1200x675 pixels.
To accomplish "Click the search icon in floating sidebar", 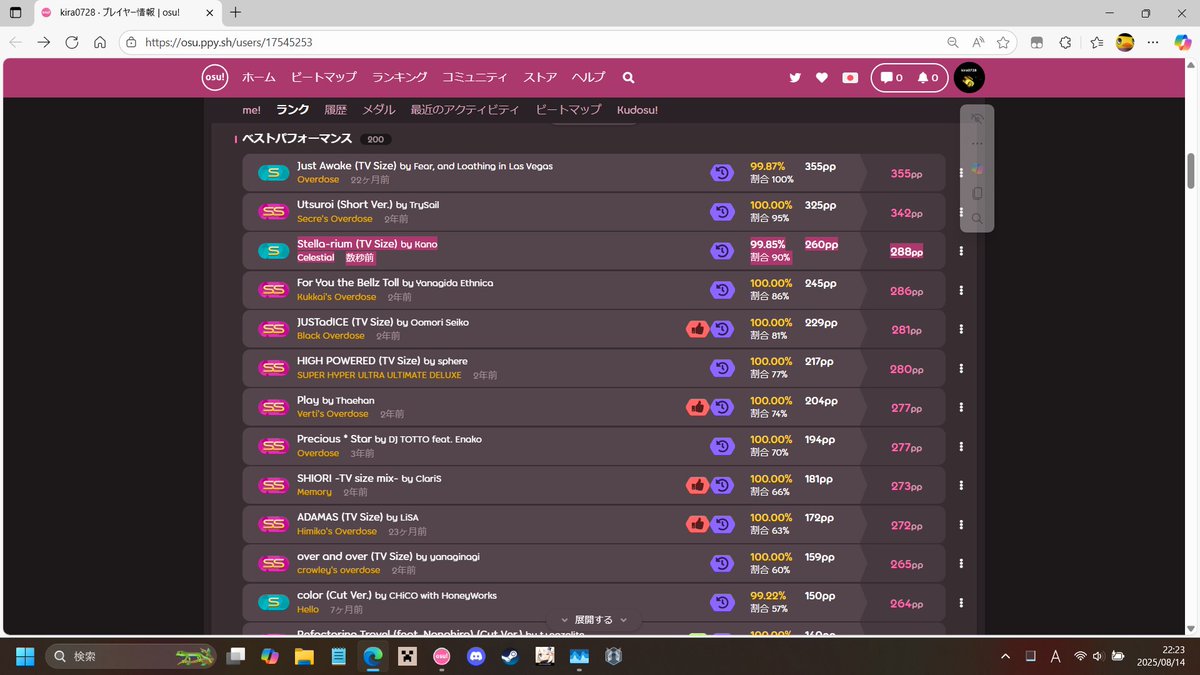I will coord(977,218).
